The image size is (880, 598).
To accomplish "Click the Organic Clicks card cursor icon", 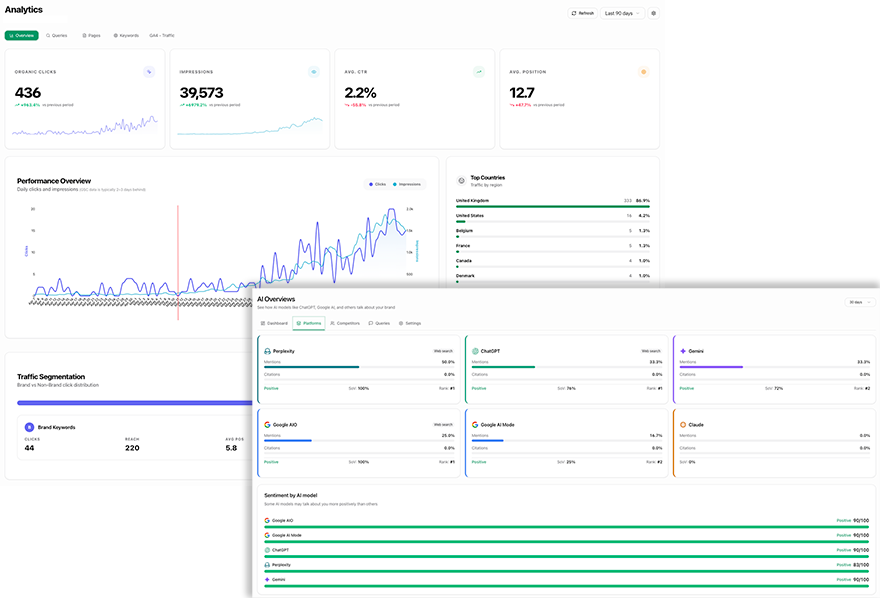I will coord(149,72).
